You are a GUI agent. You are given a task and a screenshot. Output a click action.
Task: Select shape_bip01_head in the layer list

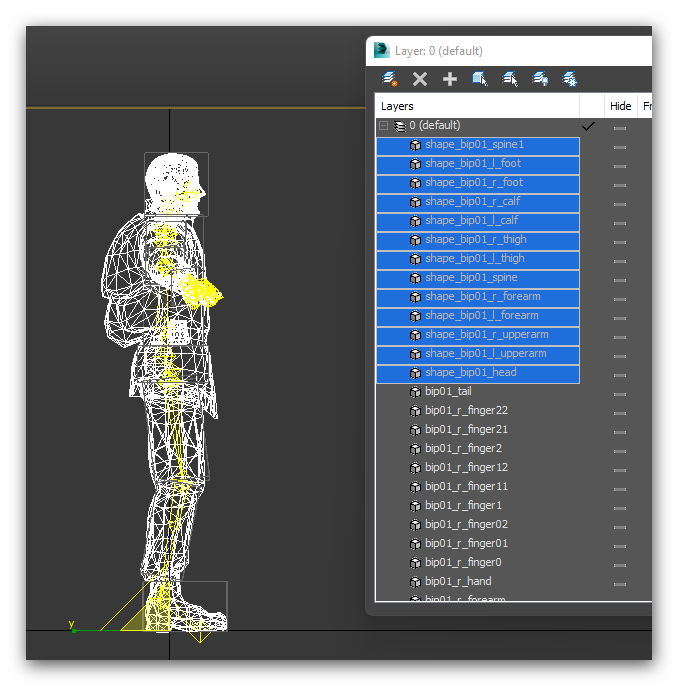click(470, 373)
